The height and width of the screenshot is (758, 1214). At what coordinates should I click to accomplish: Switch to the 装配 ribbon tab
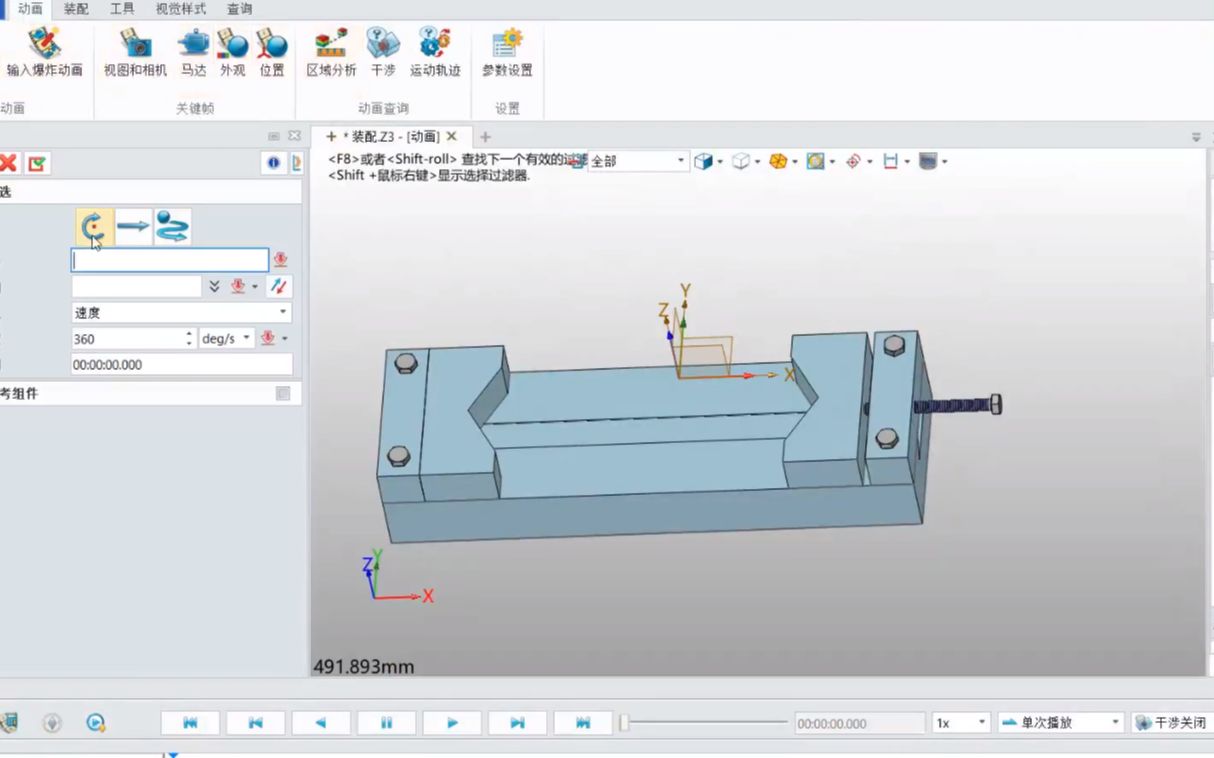76,10
